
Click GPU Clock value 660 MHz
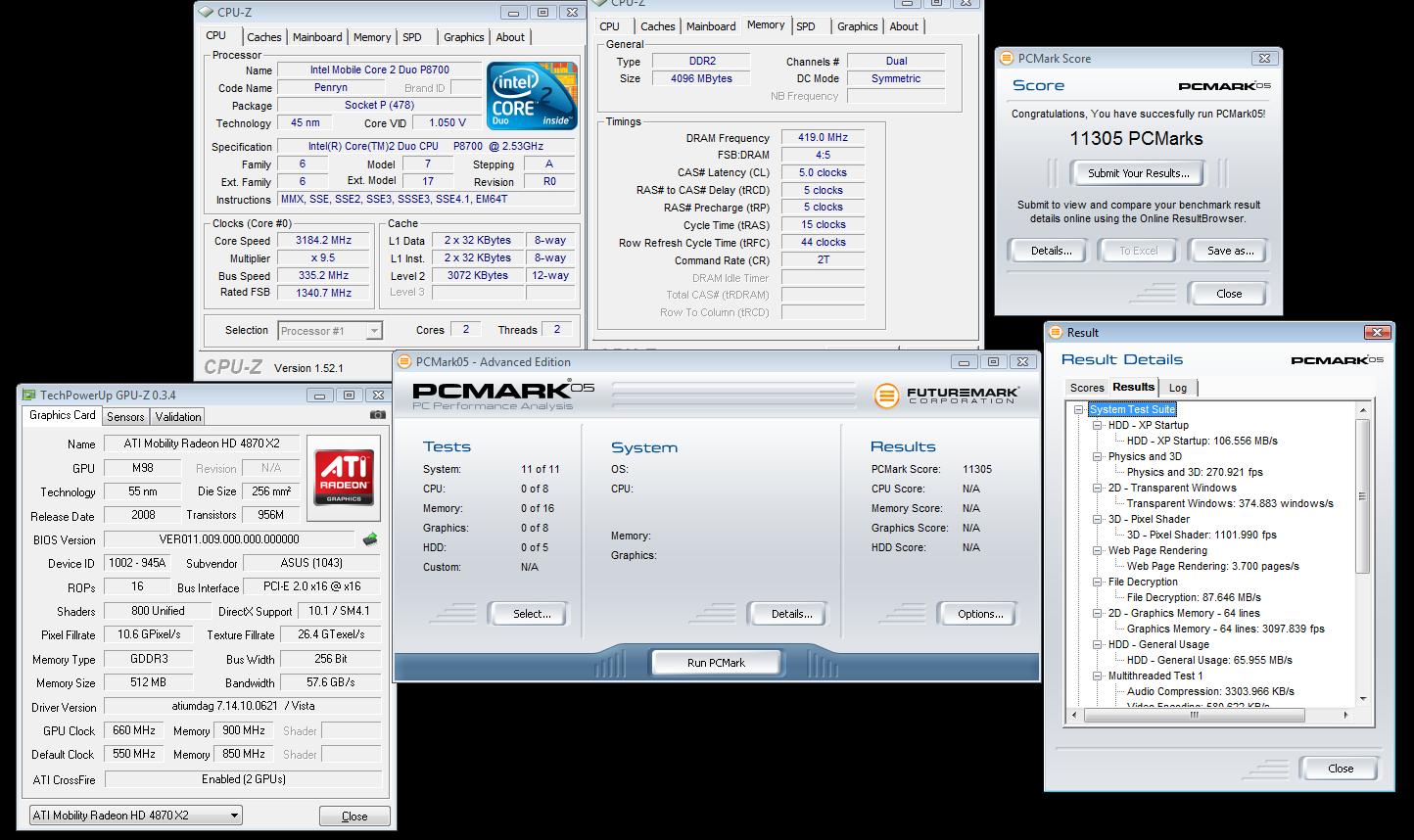click(x=134, y=731)
